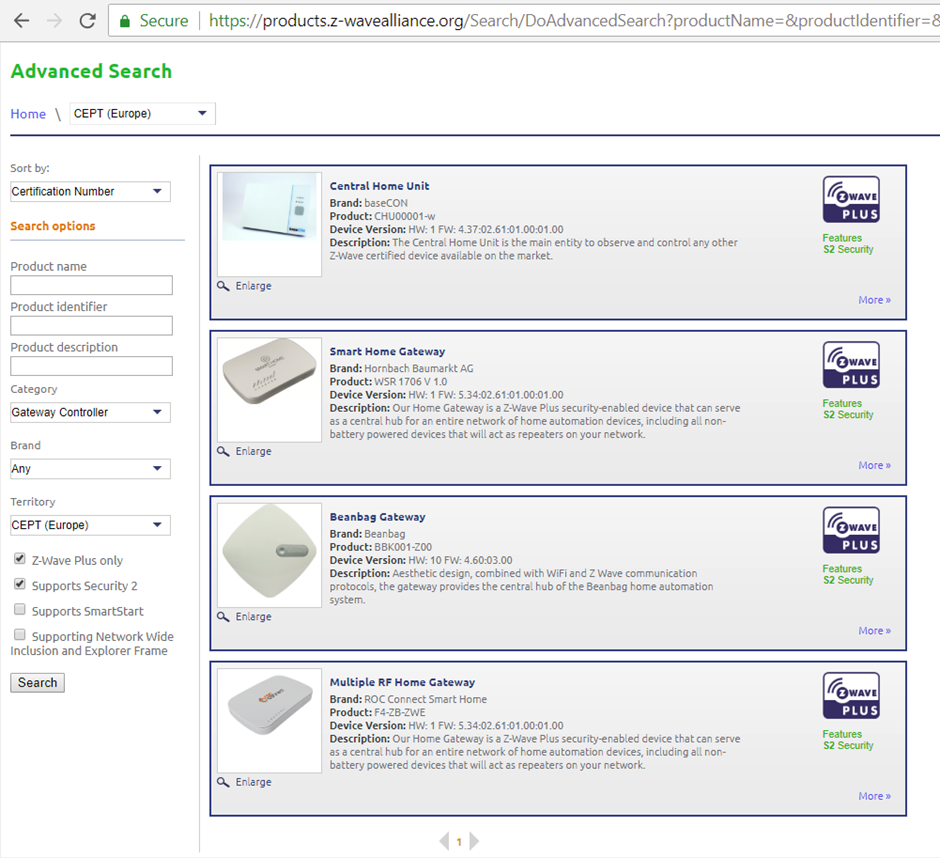Click the Multiple RF Home Gateway thumbnail
This screenshot has width=940, height=858.
269,721
